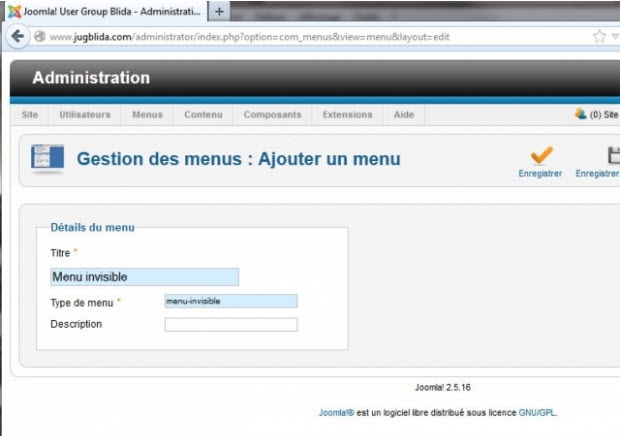Click the menu manager icon beside the title

[47, 159]
